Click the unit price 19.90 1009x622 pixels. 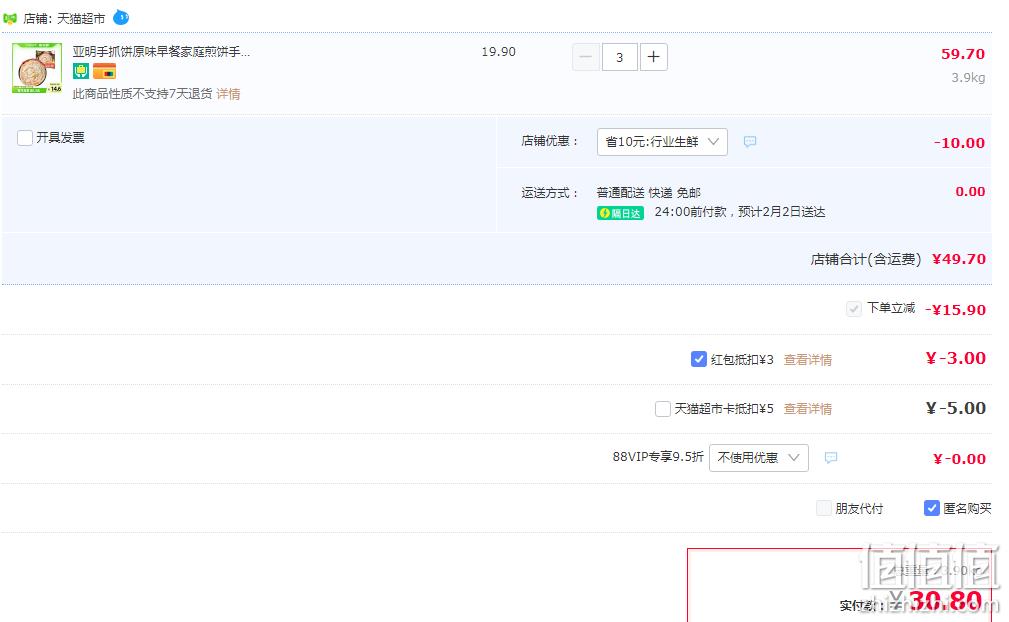[x=499, y=51]
